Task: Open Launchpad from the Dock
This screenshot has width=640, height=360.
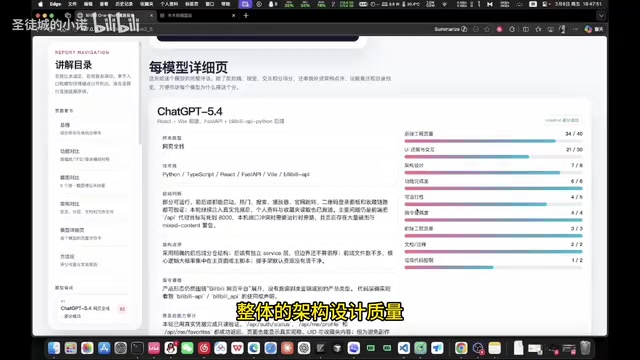Action: pos(71,348)
